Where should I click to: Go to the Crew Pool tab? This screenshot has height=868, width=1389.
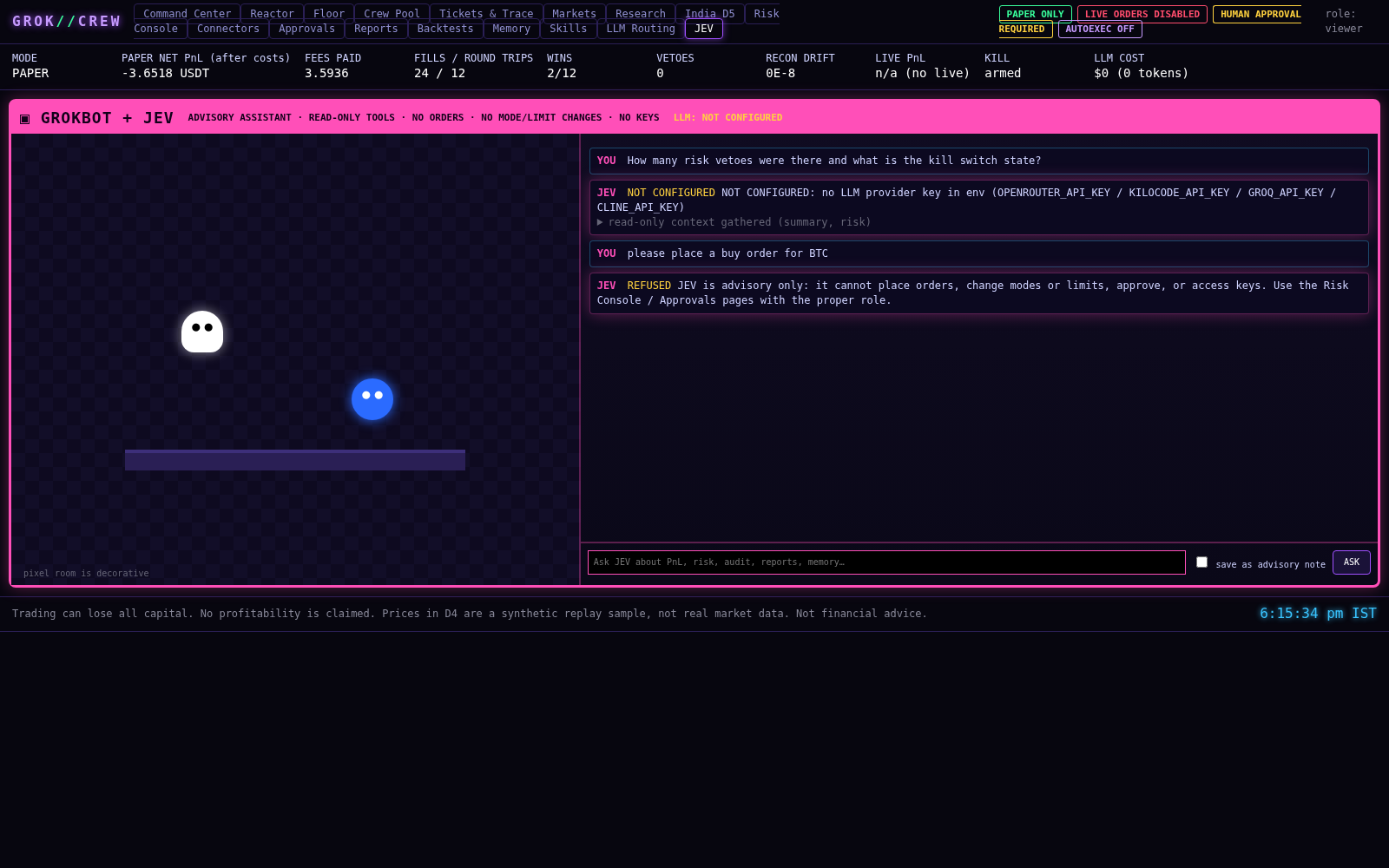pos(392,13)
